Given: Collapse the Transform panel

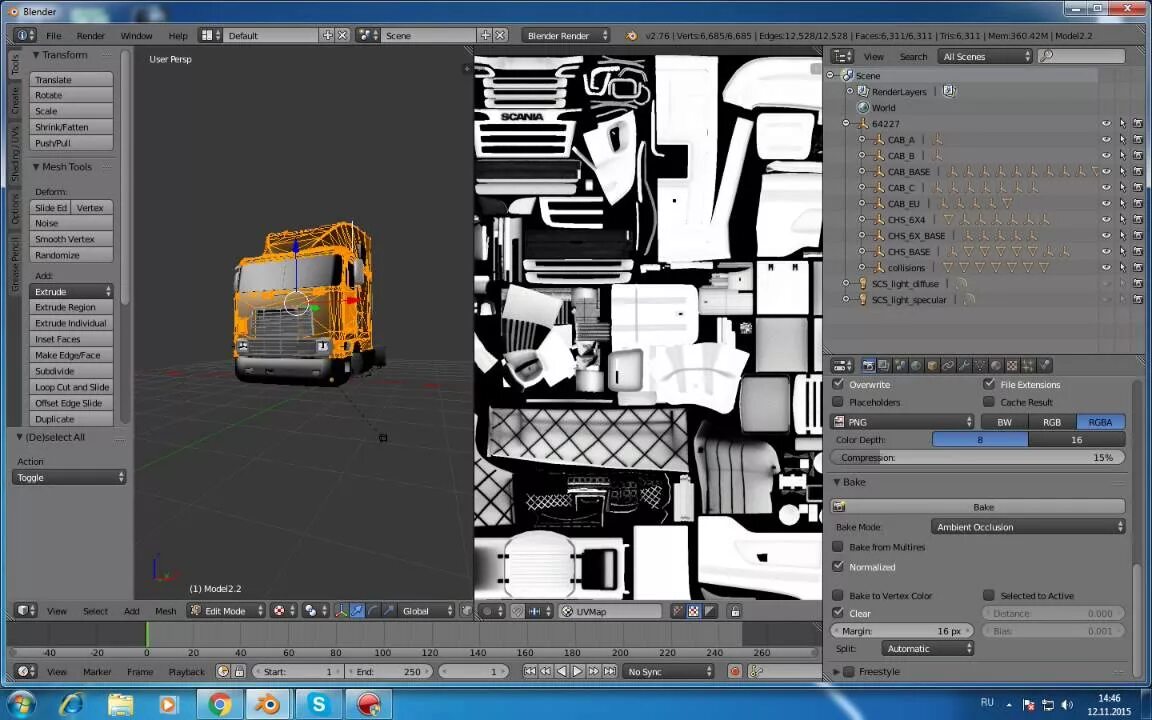Looking at the screenshot, I should tap(35, 55).
